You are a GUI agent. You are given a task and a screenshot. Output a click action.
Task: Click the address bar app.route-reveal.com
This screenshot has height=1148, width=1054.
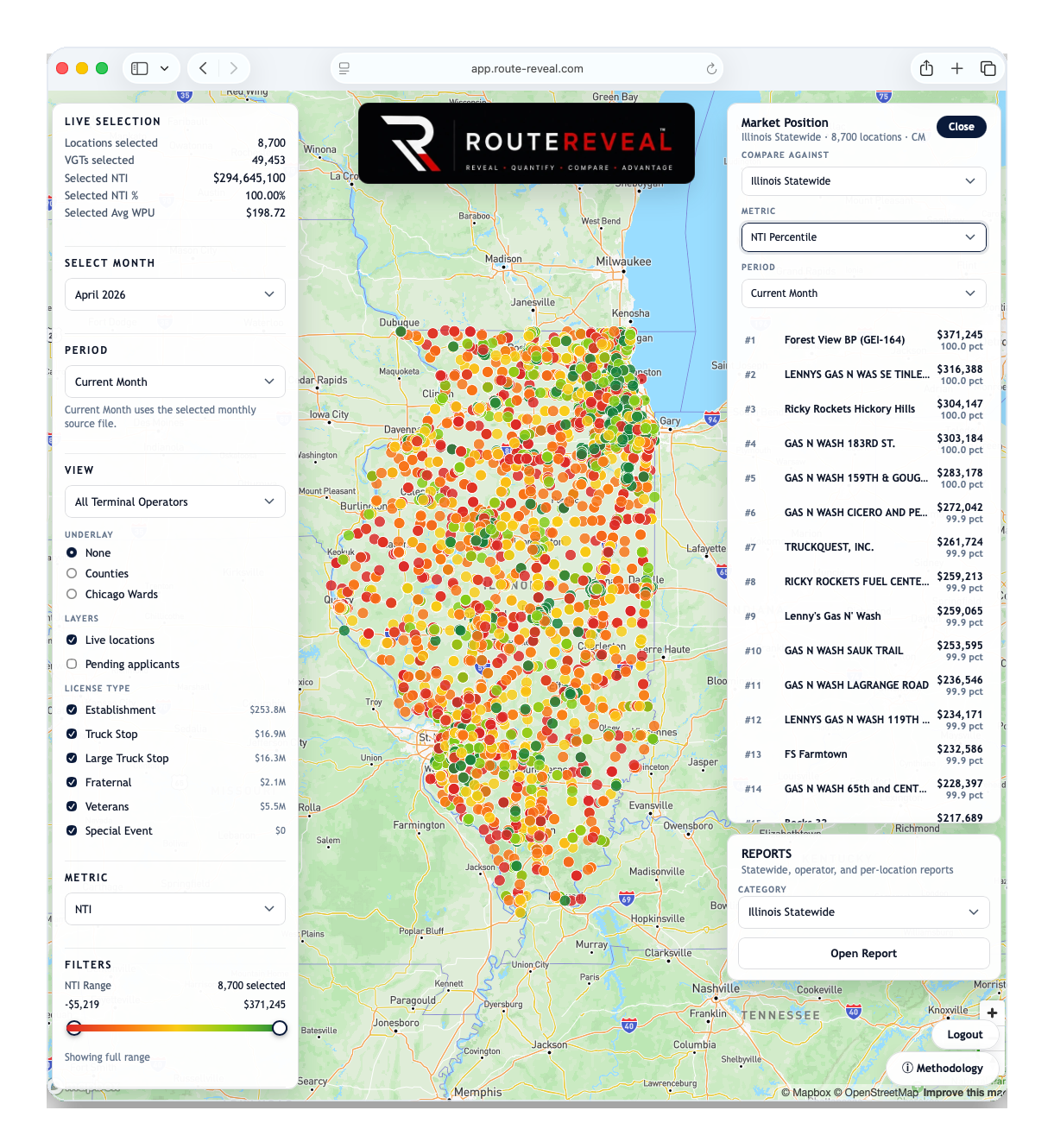tap(527, 68)
